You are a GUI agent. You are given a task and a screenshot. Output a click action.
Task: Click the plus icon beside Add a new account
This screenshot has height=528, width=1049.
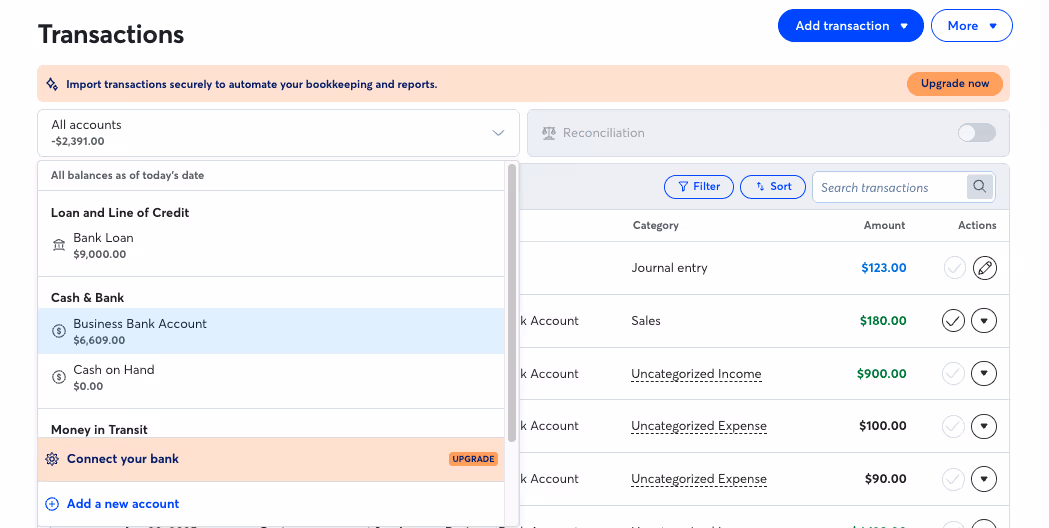coord(52,504)
